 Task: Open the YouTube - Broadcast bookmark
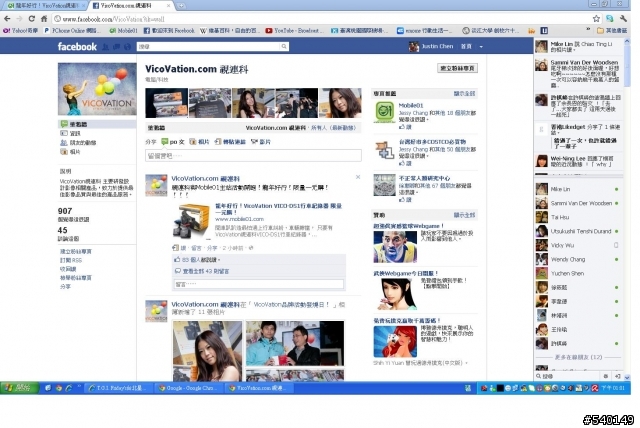tap(294, 31)
